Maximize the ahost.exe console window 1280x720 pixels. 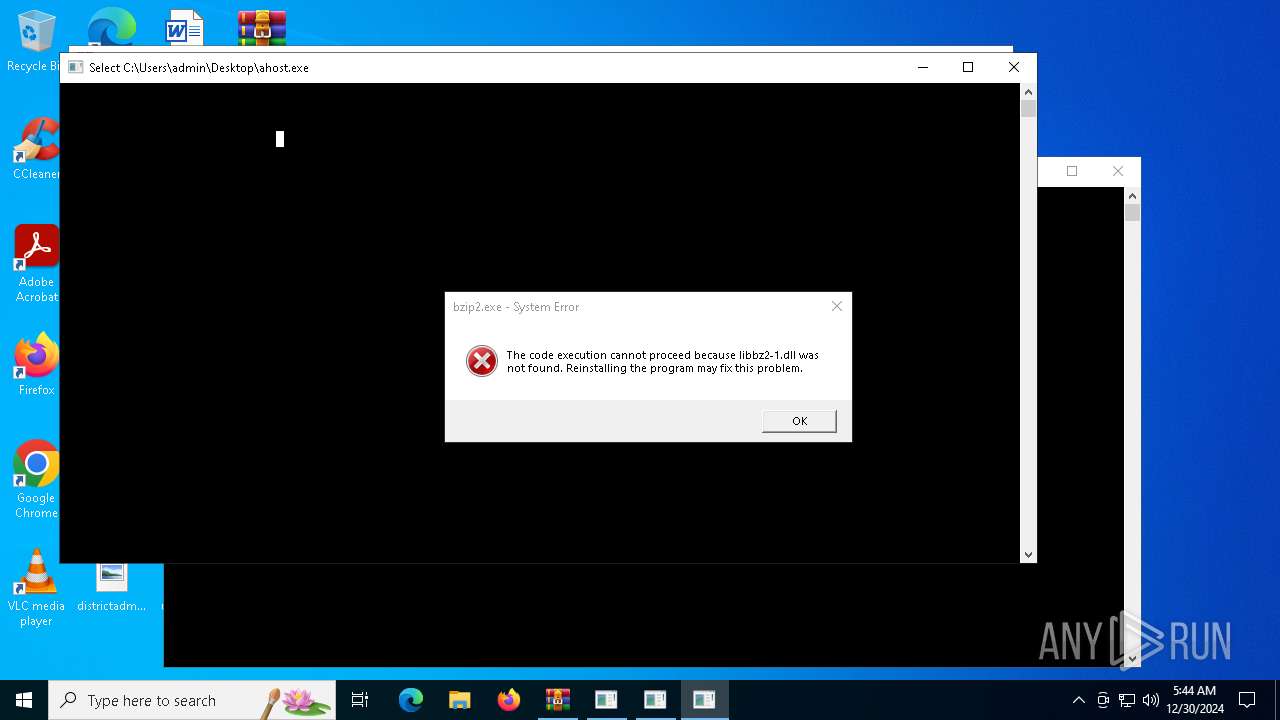[x=968, y=67]
